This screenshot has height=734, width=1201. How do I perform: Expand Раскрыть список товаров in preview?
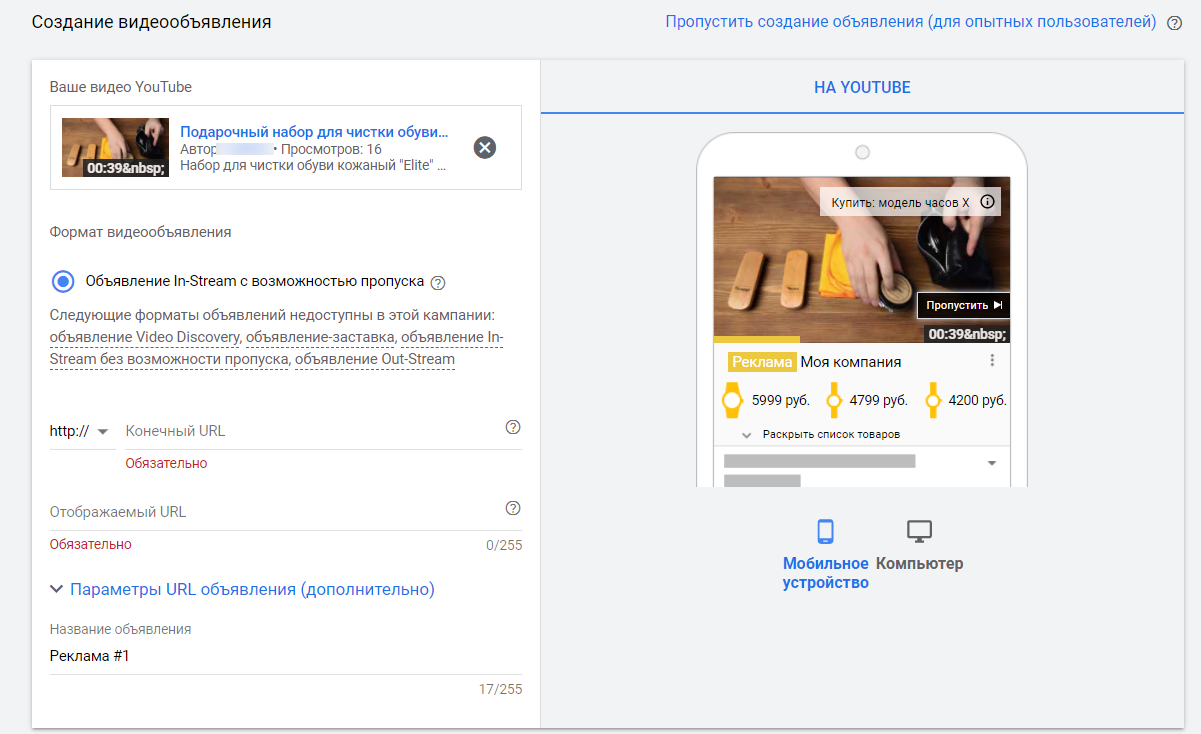[820, 435]
